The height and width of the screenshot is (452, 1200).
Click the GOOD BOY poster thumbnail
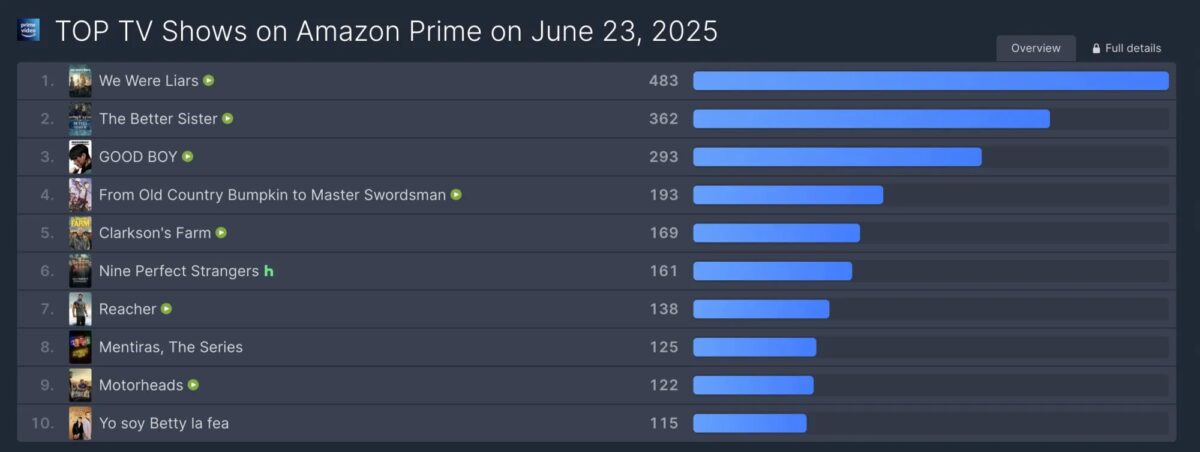[x=80, y=157]
